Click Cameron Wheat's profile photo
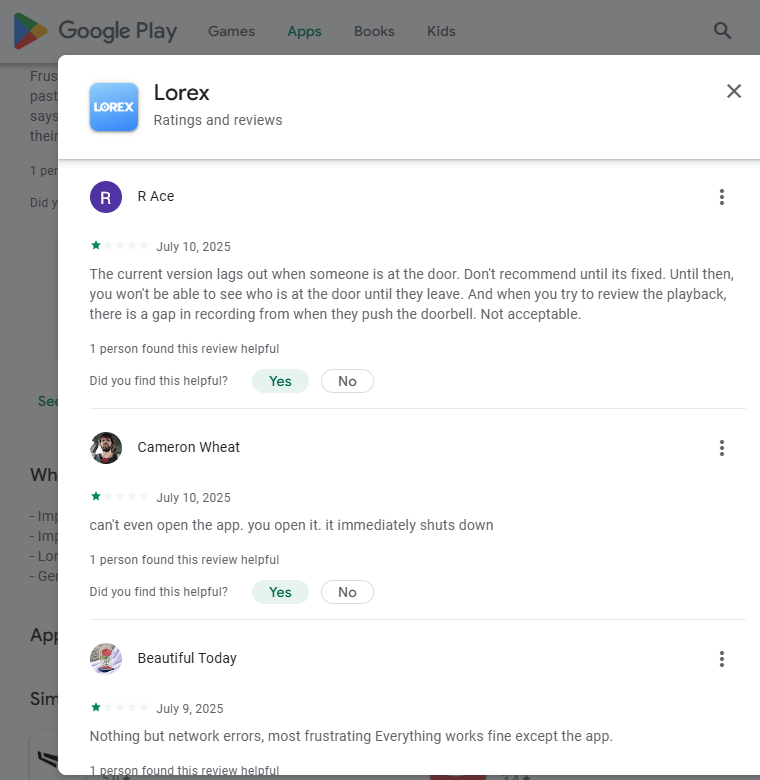Screen dimensions: 760x780 [106, 448]
